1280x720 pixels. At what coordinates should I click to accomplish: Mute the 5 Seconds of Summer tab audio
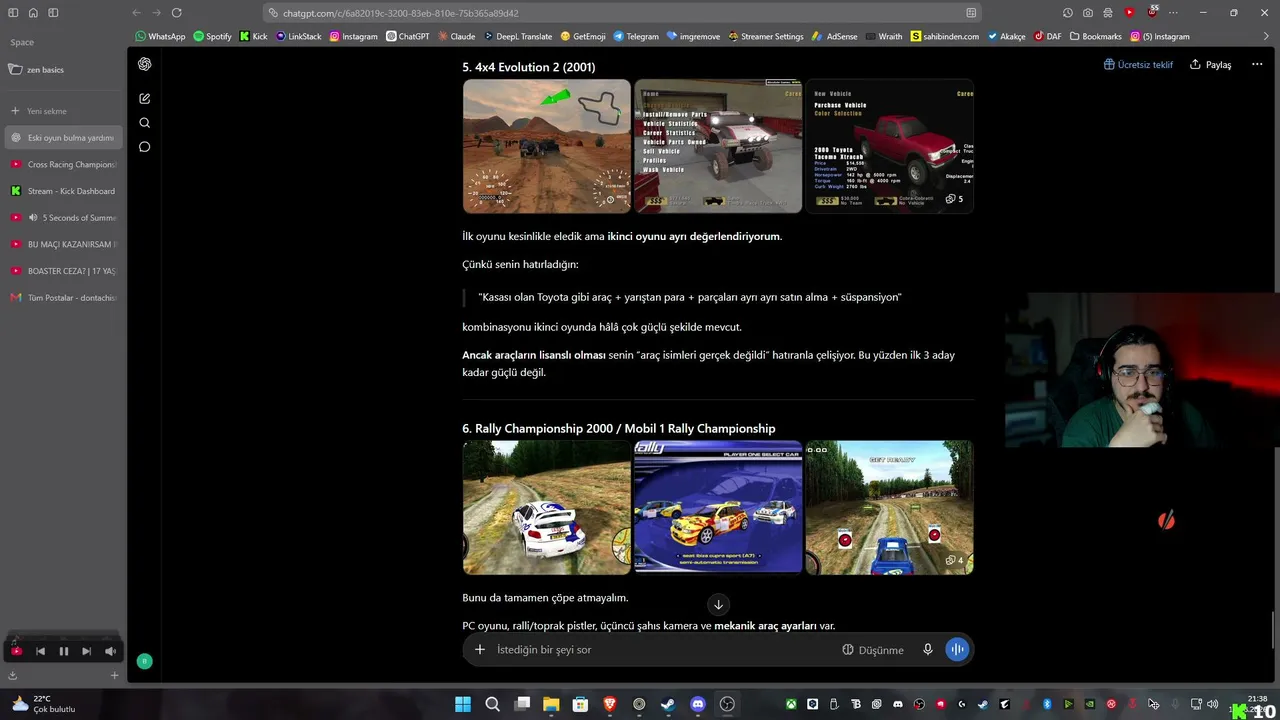click(x=33, y=218)
